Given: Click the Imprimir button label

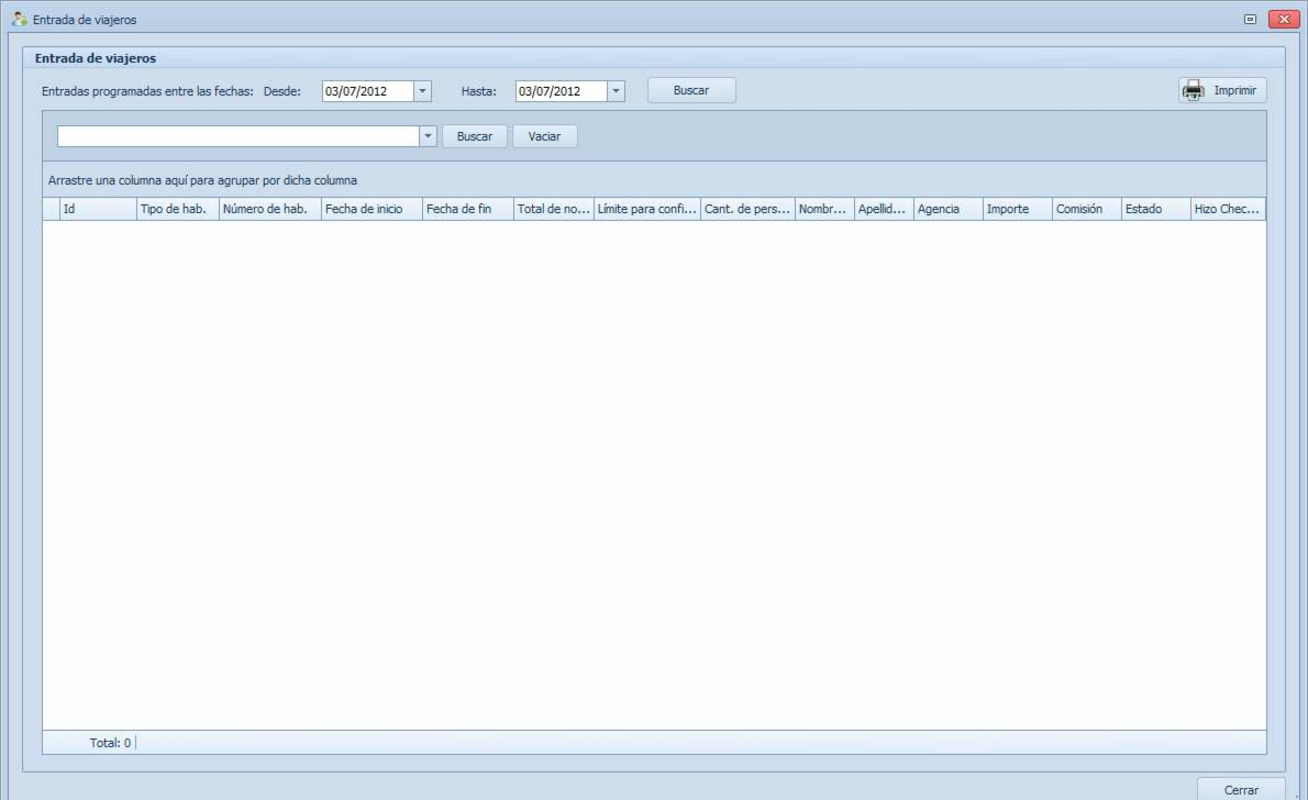Looking at the screenshot, I should (1235, 91).
